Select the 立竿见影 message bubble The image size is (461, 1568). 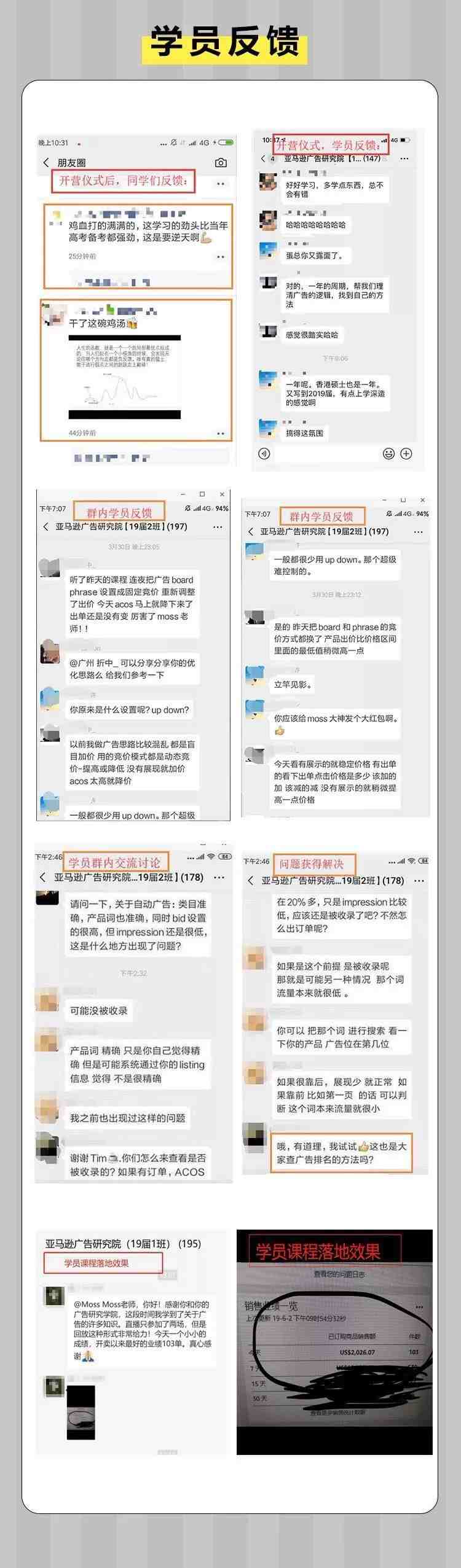pos(293,684)
